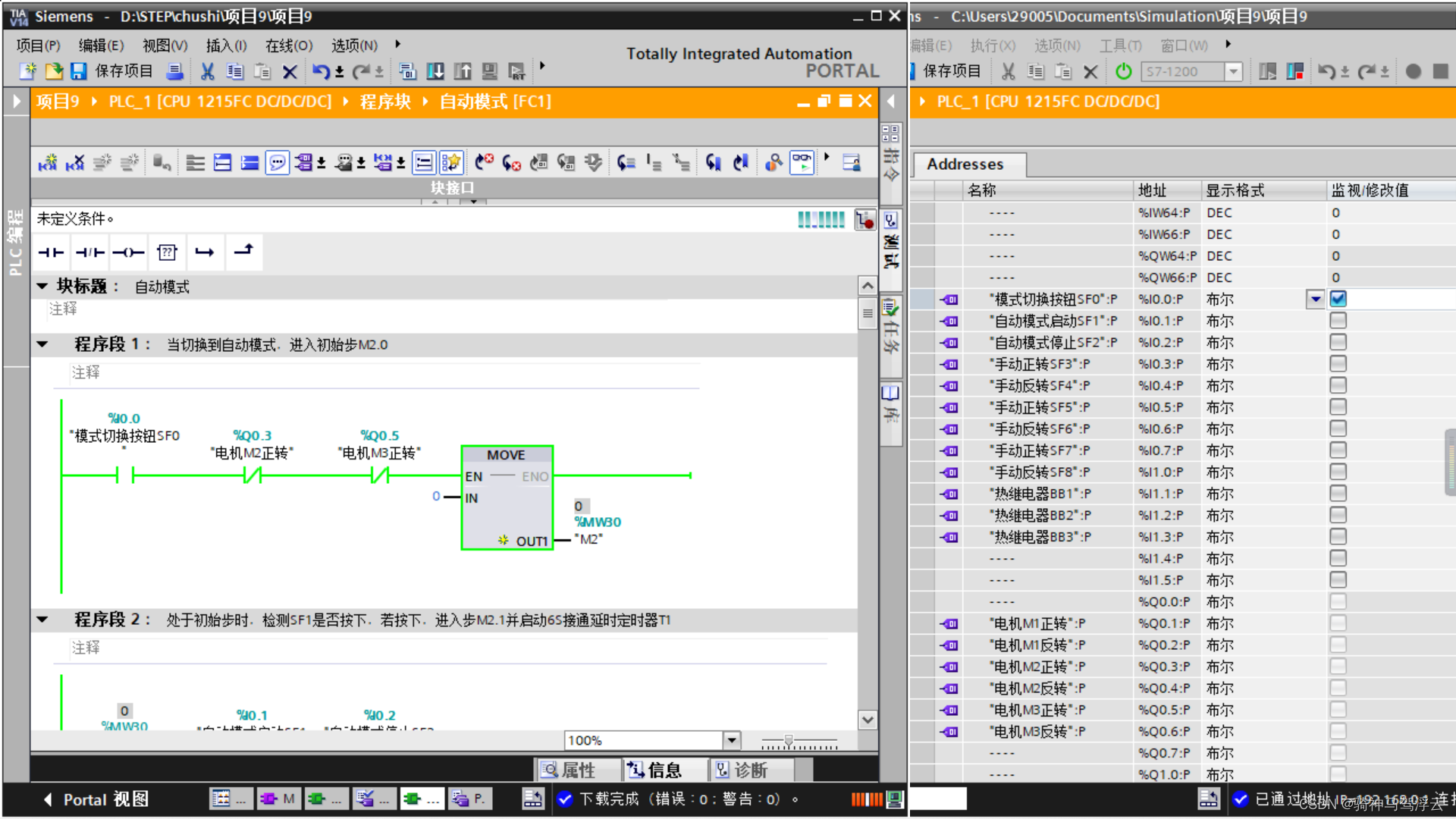Click the Save project disk icon

click(x=78, y=71)
